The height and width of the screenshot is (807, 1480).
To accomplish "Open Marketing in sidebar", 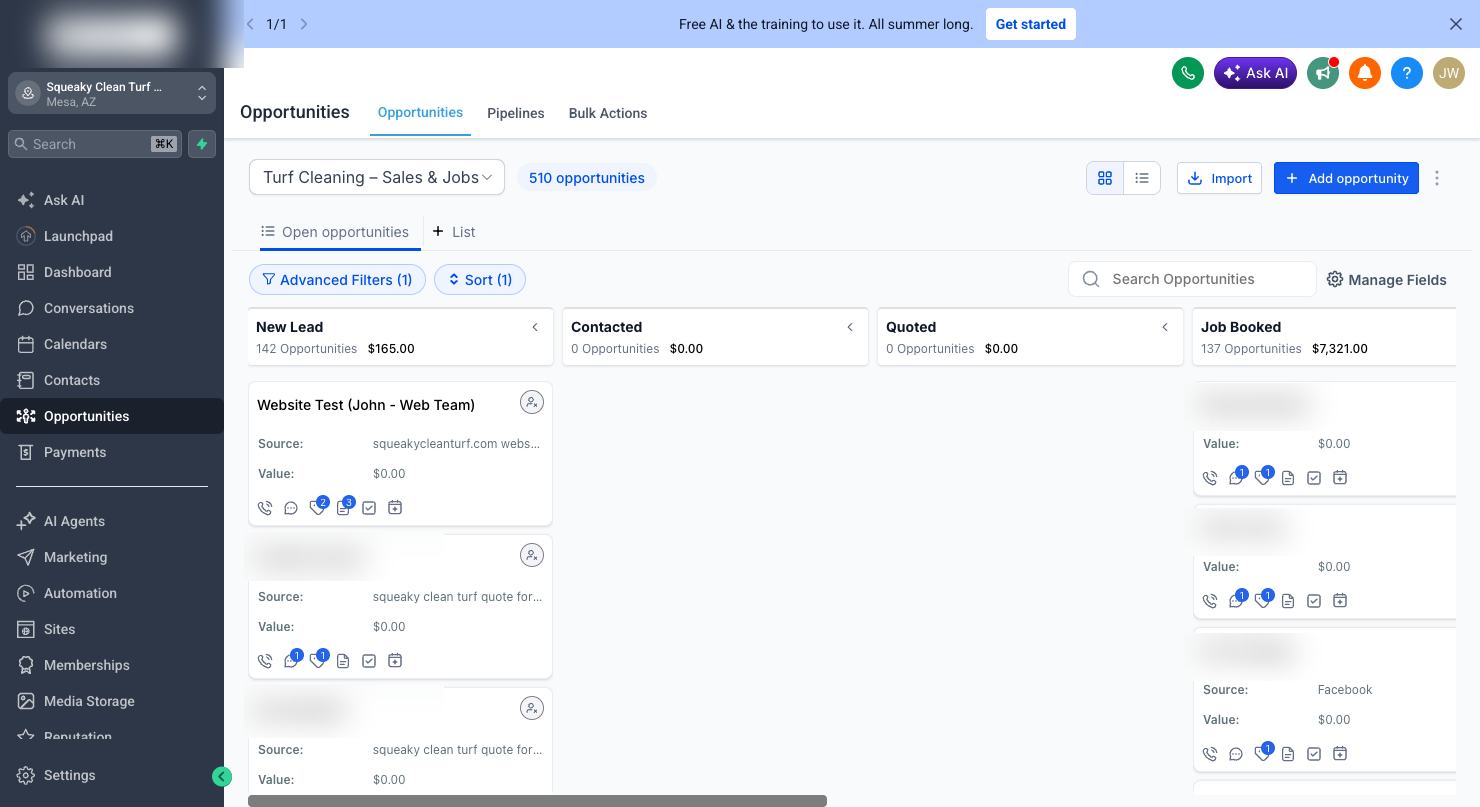I will point(112,557).
